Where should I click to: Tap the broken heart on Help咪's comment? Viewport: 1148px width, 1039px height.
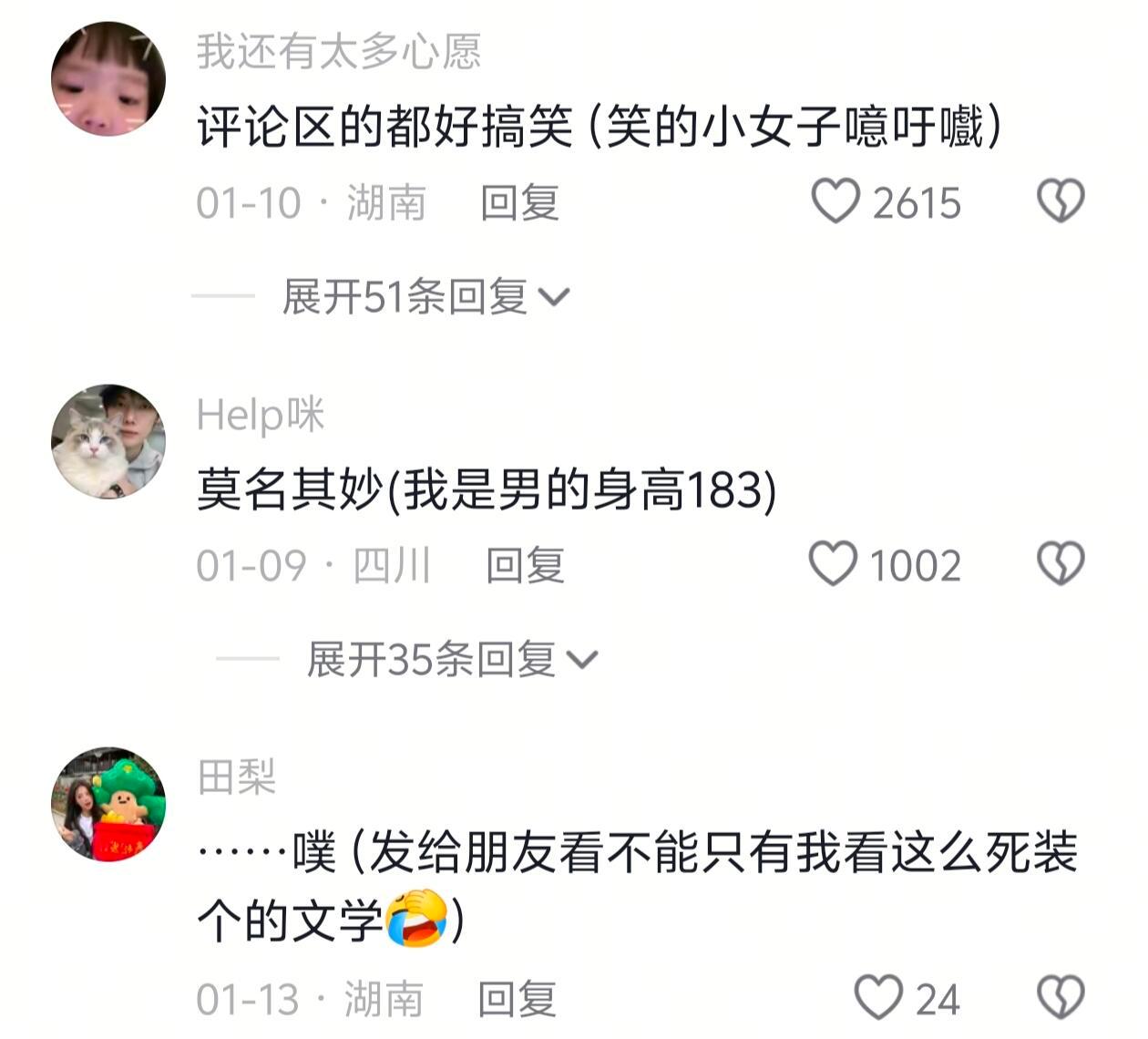[1061, 564]
